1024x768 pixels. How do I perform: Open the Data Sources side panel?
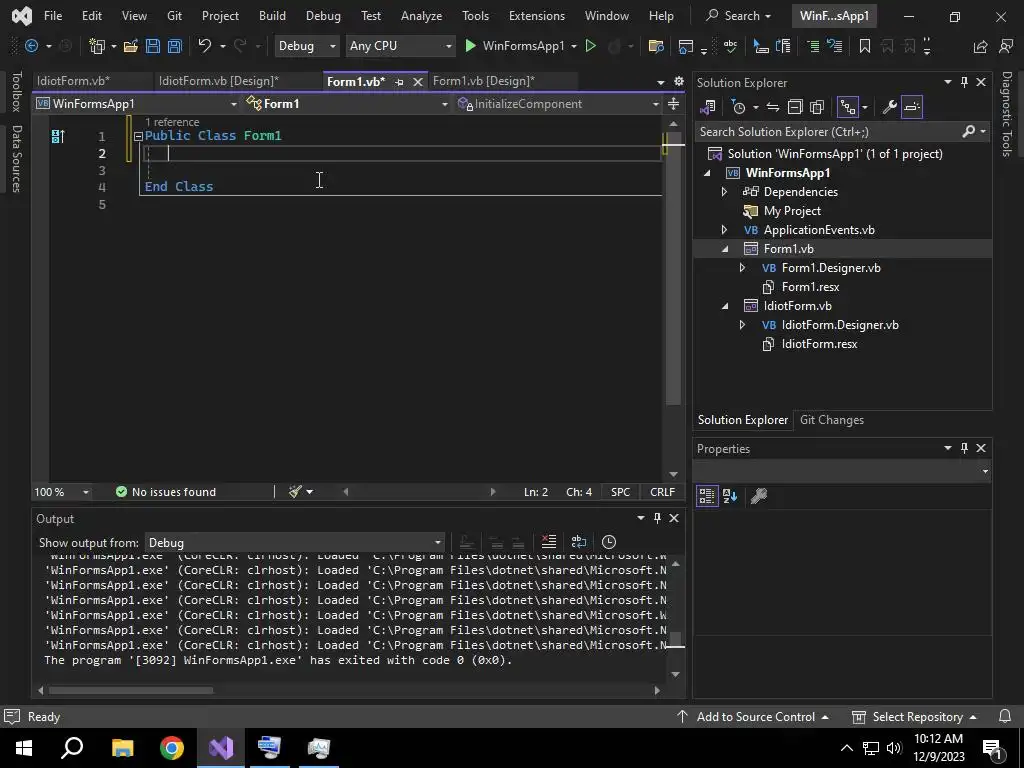pyautogui.click(x=17, y=159)
